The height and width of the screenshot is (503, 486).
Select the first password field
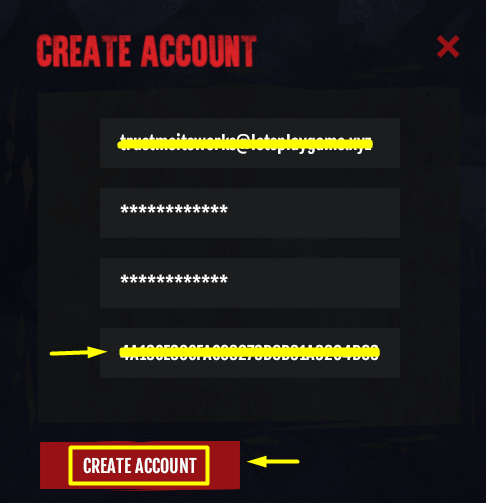[250, 213]
